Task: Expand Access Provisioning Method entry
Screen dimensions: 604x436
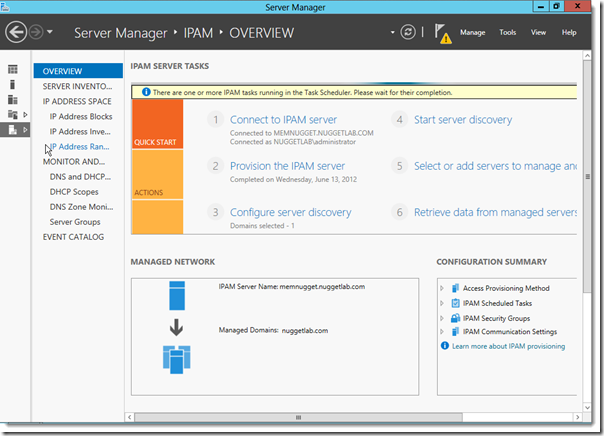Action: pos(442,288)
